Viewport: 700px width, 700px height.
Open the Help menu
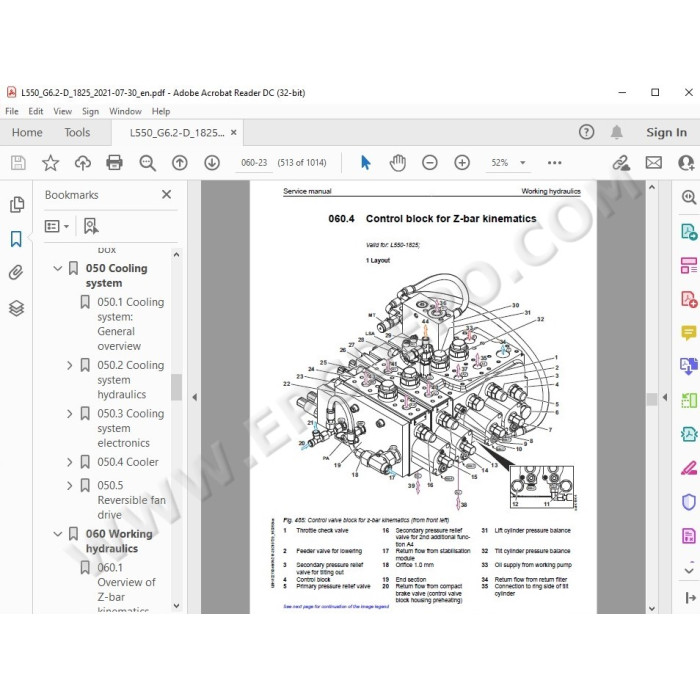(161, 111)
